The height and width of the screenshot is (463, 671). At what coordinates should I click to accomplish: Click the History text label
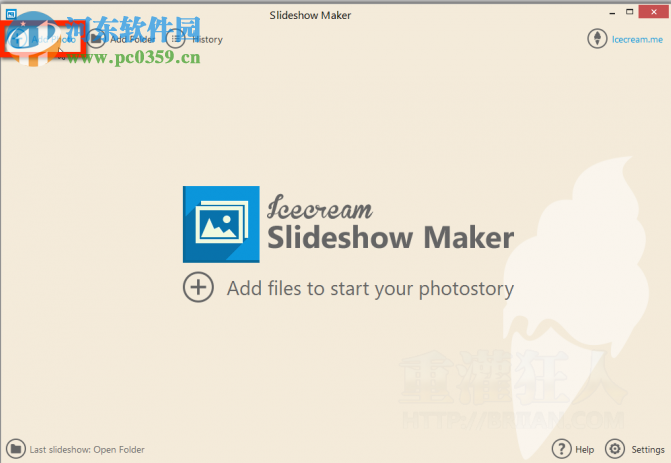point(208,39)
